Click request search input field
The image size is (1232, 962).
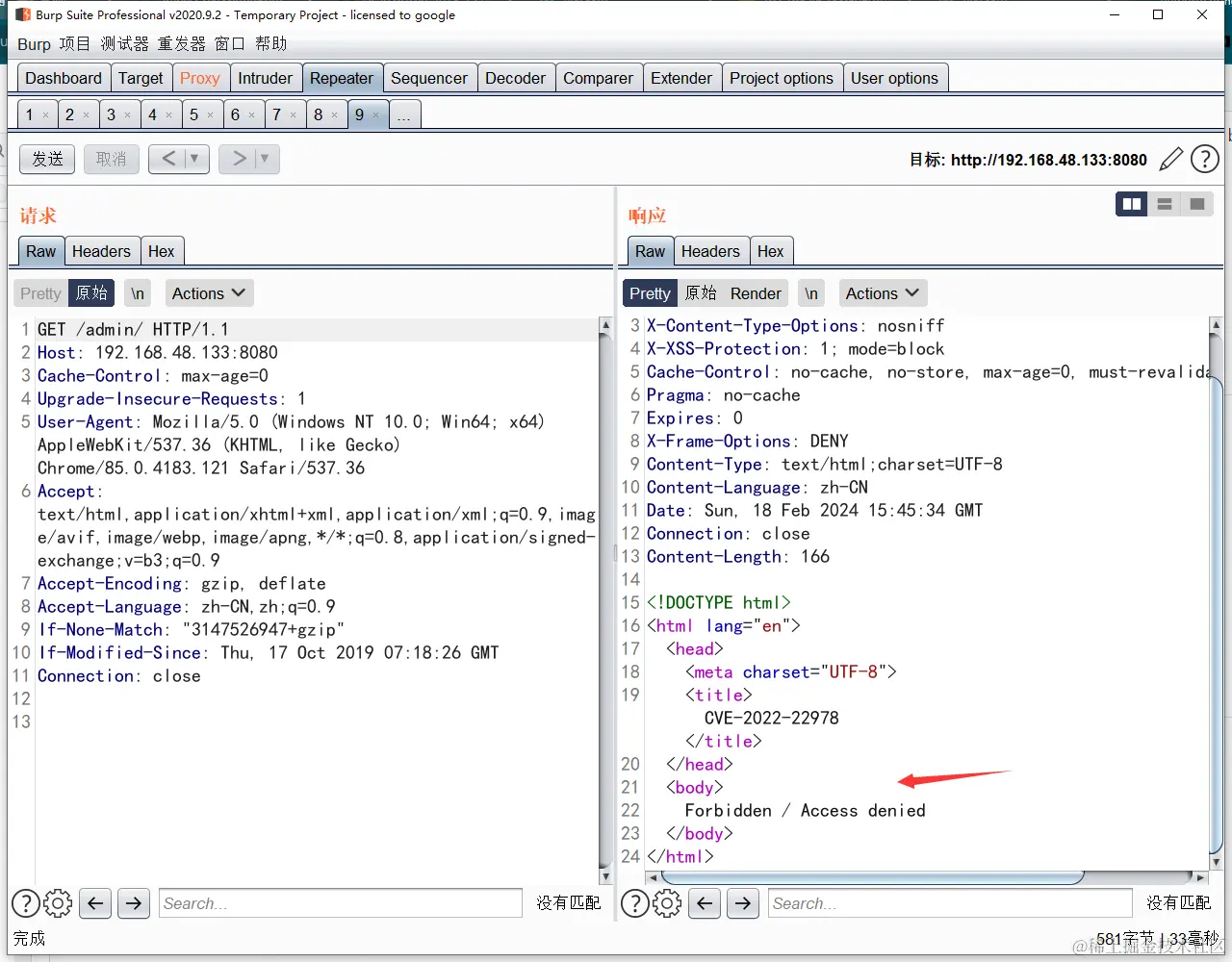click(x=341, y=903)
